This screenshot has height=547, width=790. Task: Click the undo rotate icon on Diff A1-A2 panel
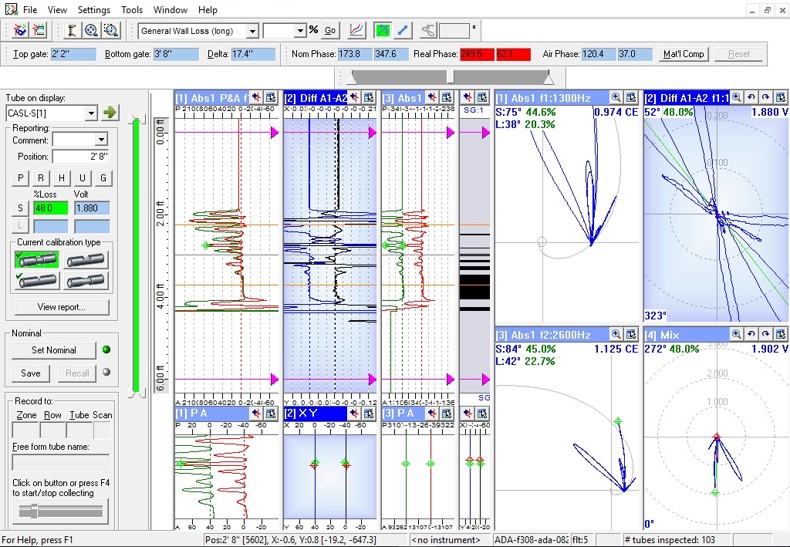click(x=751, y=97)
